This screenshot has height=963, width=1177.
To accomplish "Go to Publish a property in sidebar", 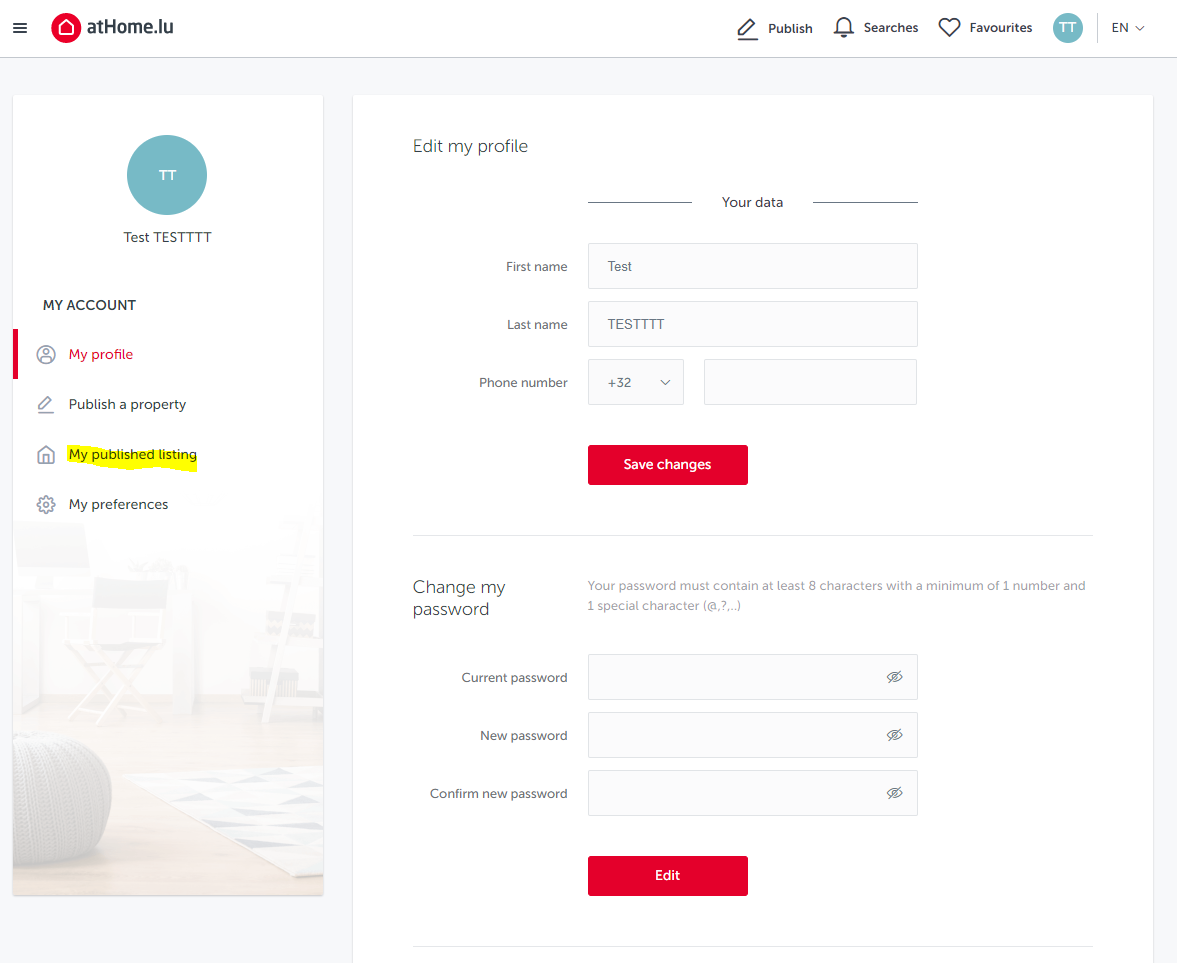I will 127,404.
